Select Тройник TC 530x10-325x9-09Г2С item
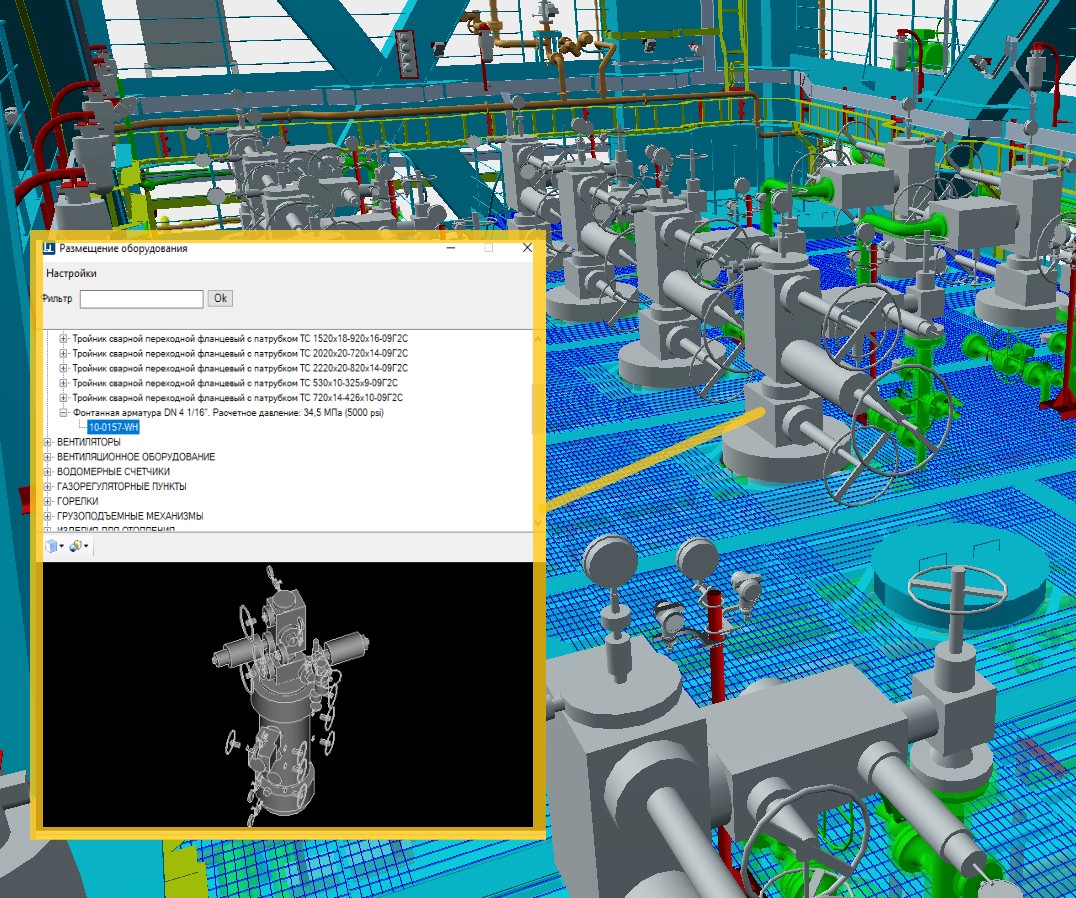Image resolution: width=1076 pixels, height=898 pixels. [x=235, y=383]
